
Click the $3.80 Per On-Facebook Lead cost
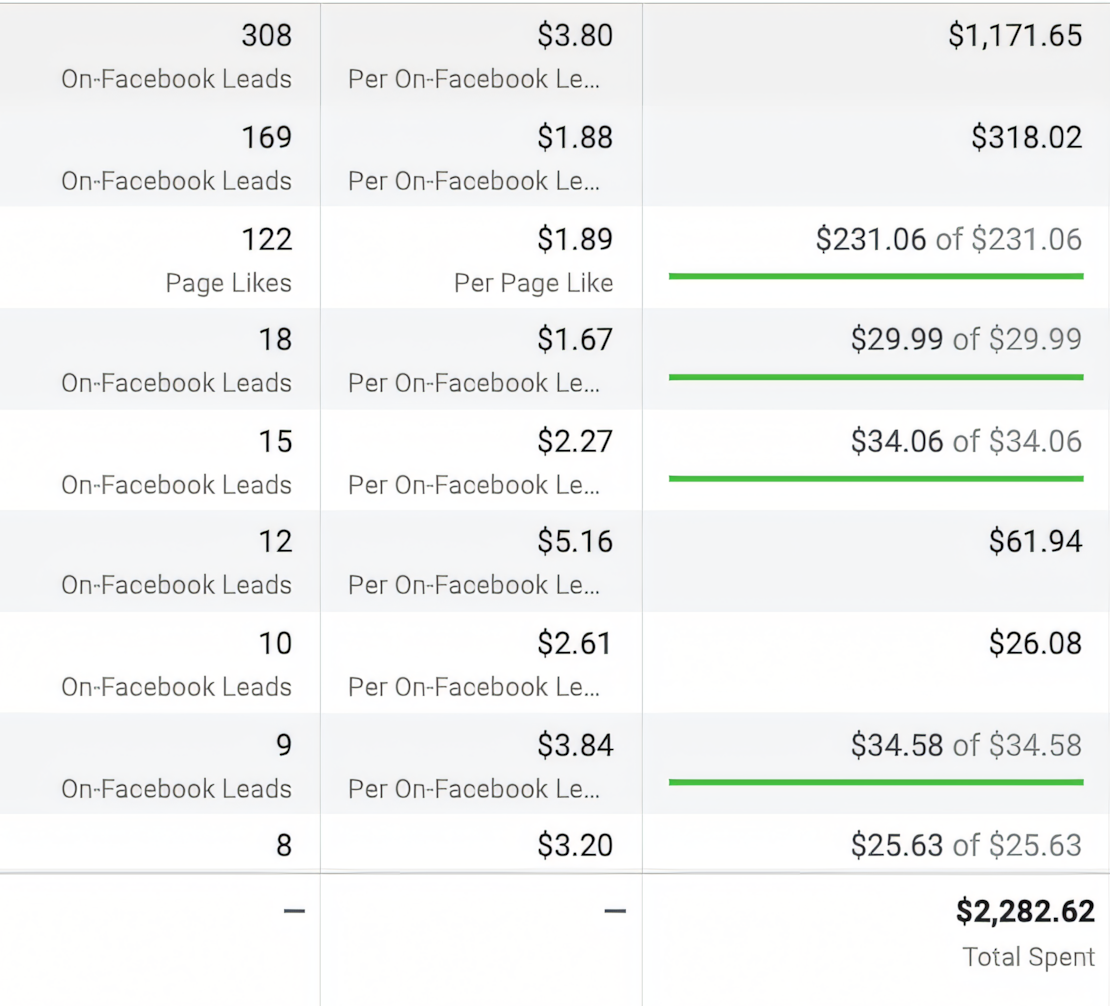[x=575, y=36]
